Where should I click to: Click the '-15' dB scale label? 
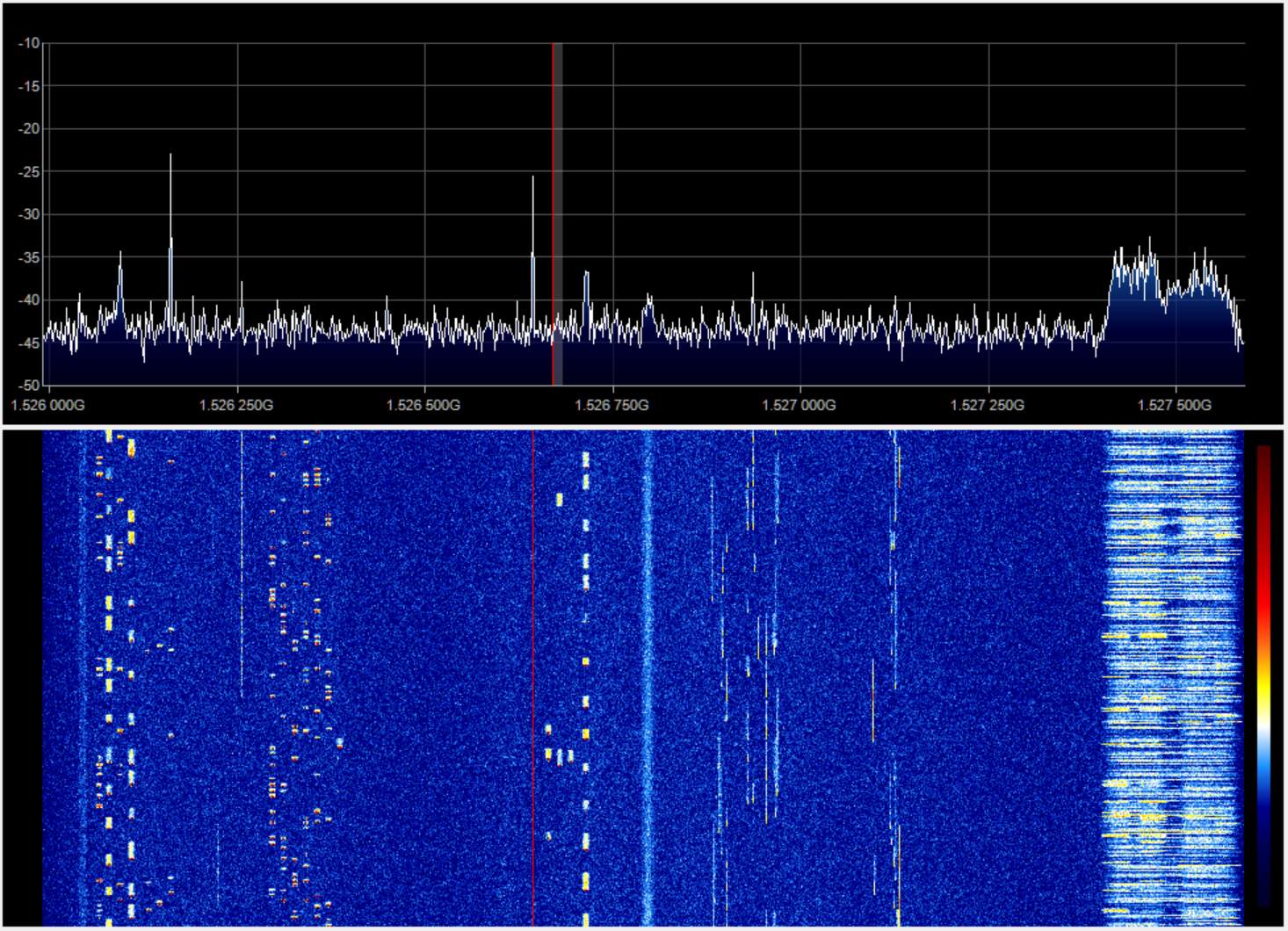30,86
